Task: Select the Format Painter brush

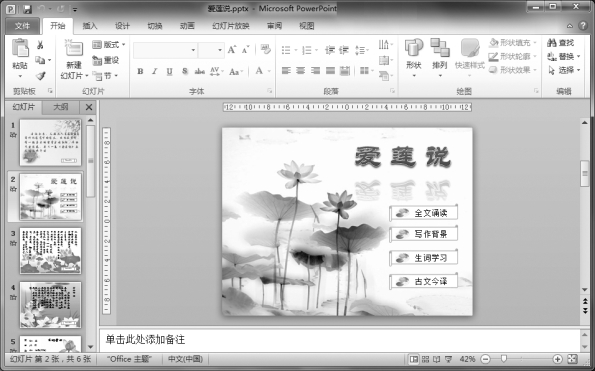Action: [x=41, y=75]
